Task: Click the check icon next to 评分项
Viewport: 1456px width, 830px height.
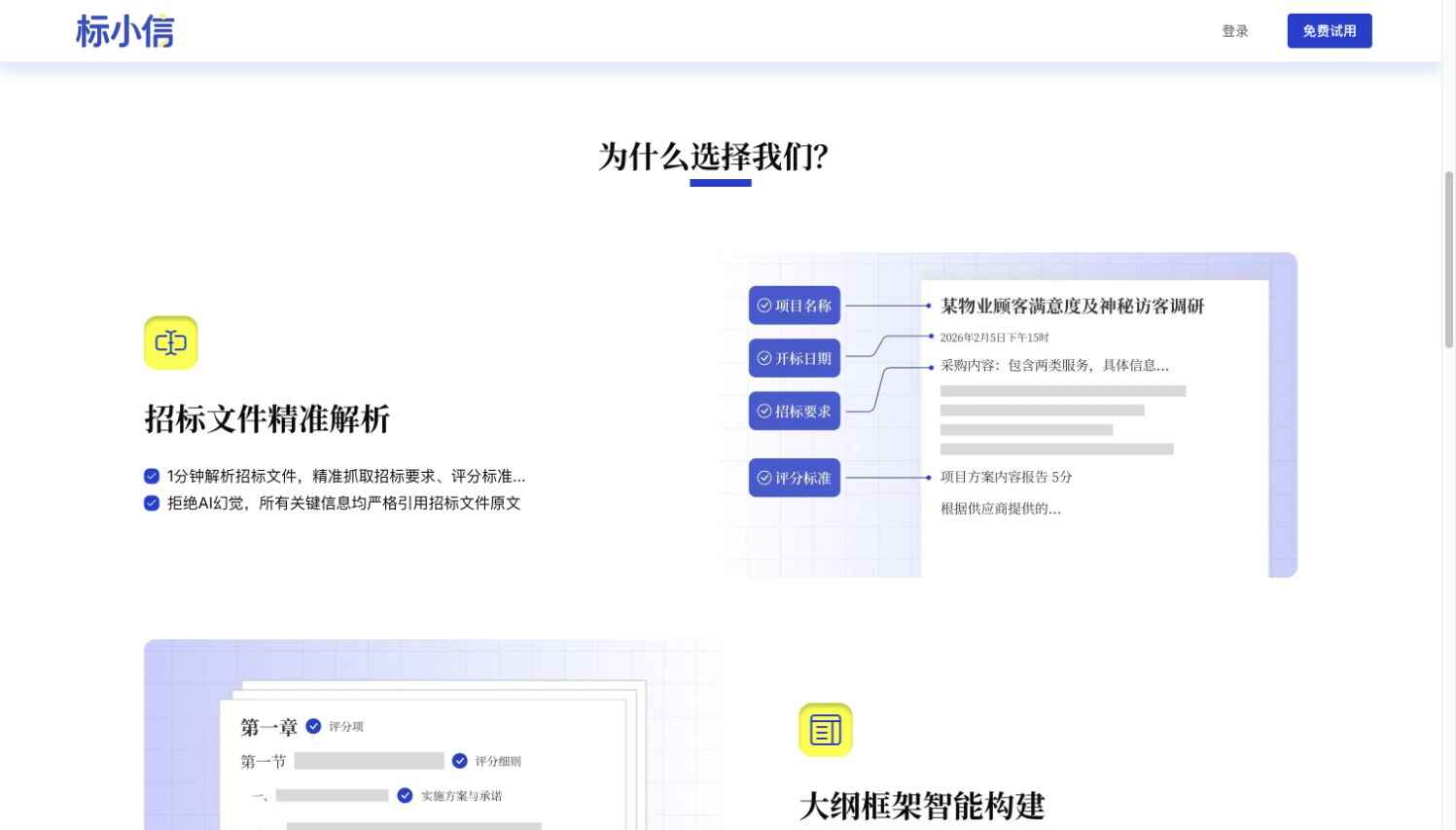Action: [x=313, y=726]
